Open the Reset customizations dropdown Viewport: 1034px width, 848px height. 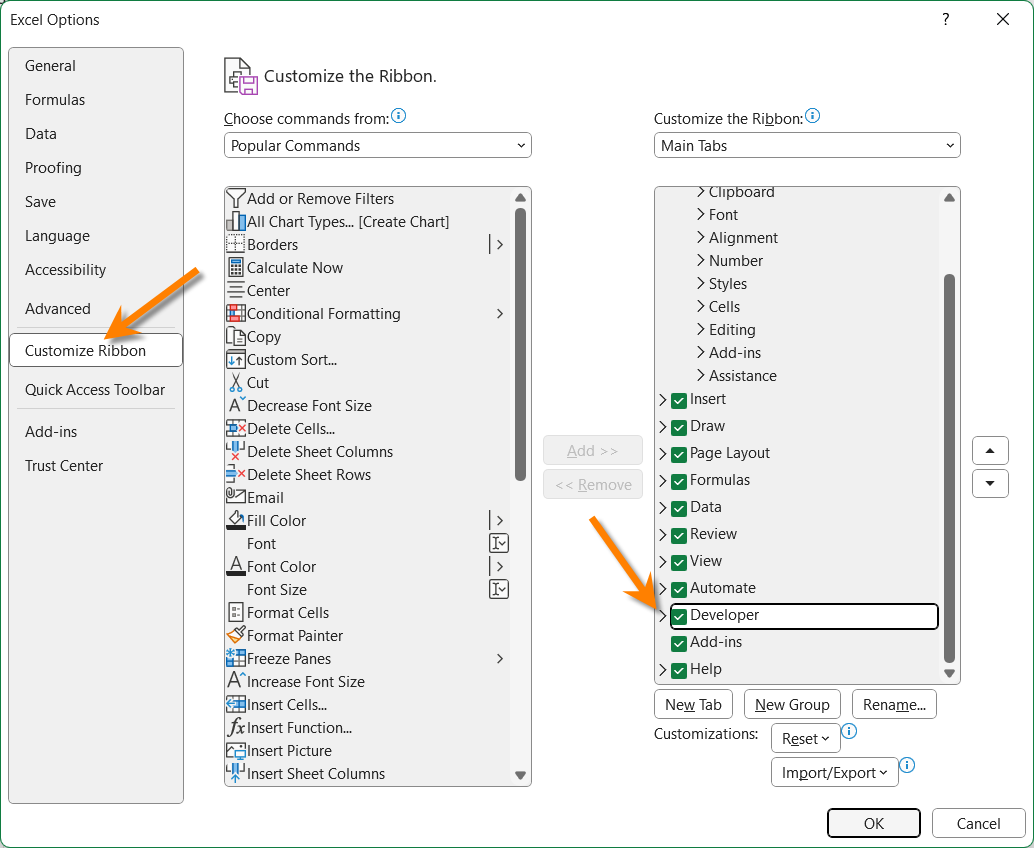tap(805, 739)
